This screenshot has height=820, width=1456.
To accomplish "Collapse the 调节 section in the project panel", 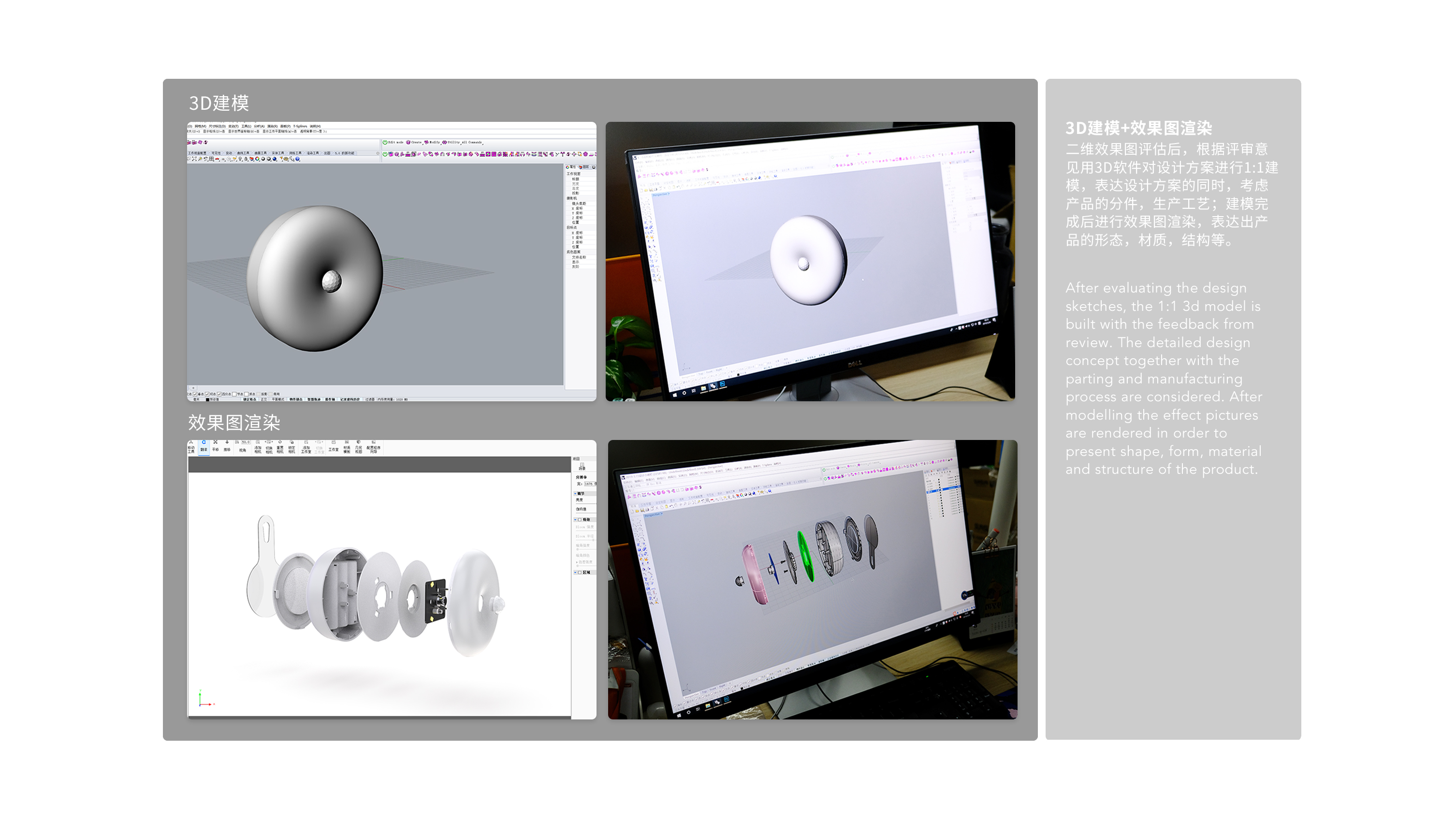I will click(575, 494).
